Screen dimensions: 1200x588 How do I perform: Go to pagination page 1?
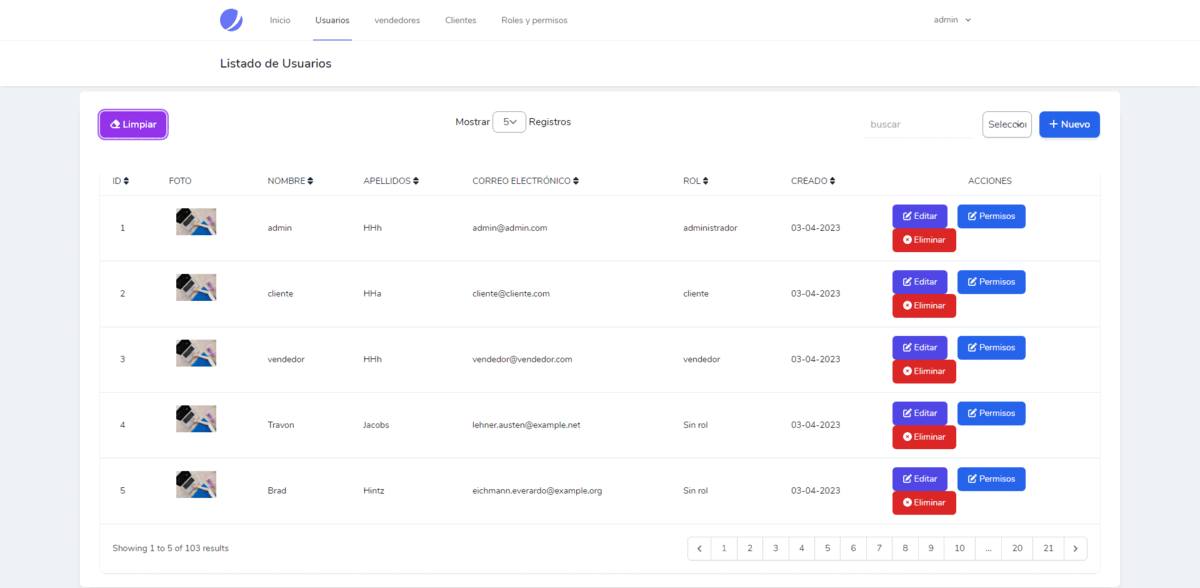point(724,548)
